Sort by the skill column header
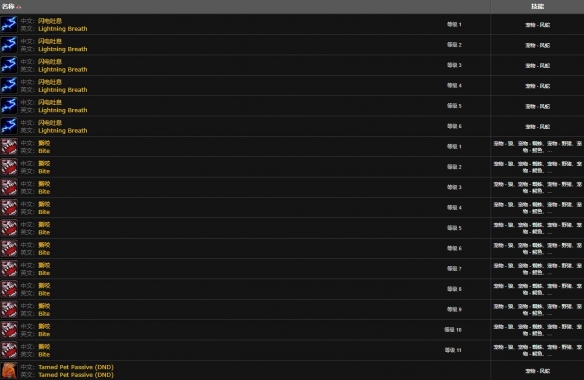This screenshot has height=380, width=584. [x=537, y=6]
